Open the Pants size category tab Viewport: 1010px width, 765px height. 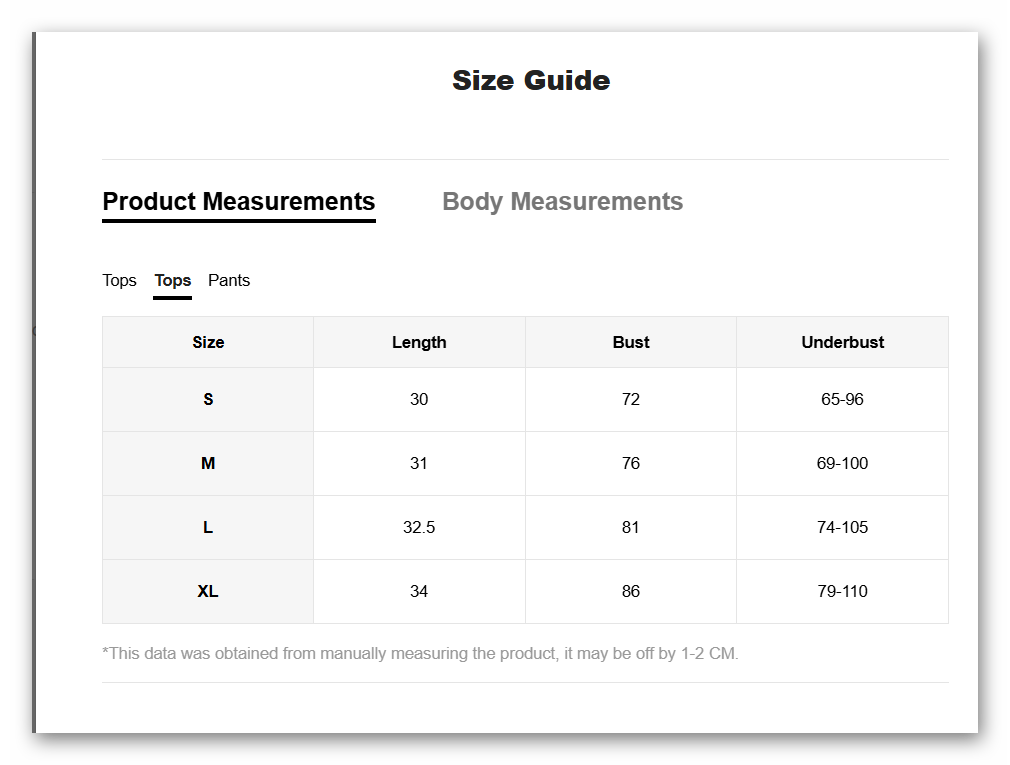229,281
